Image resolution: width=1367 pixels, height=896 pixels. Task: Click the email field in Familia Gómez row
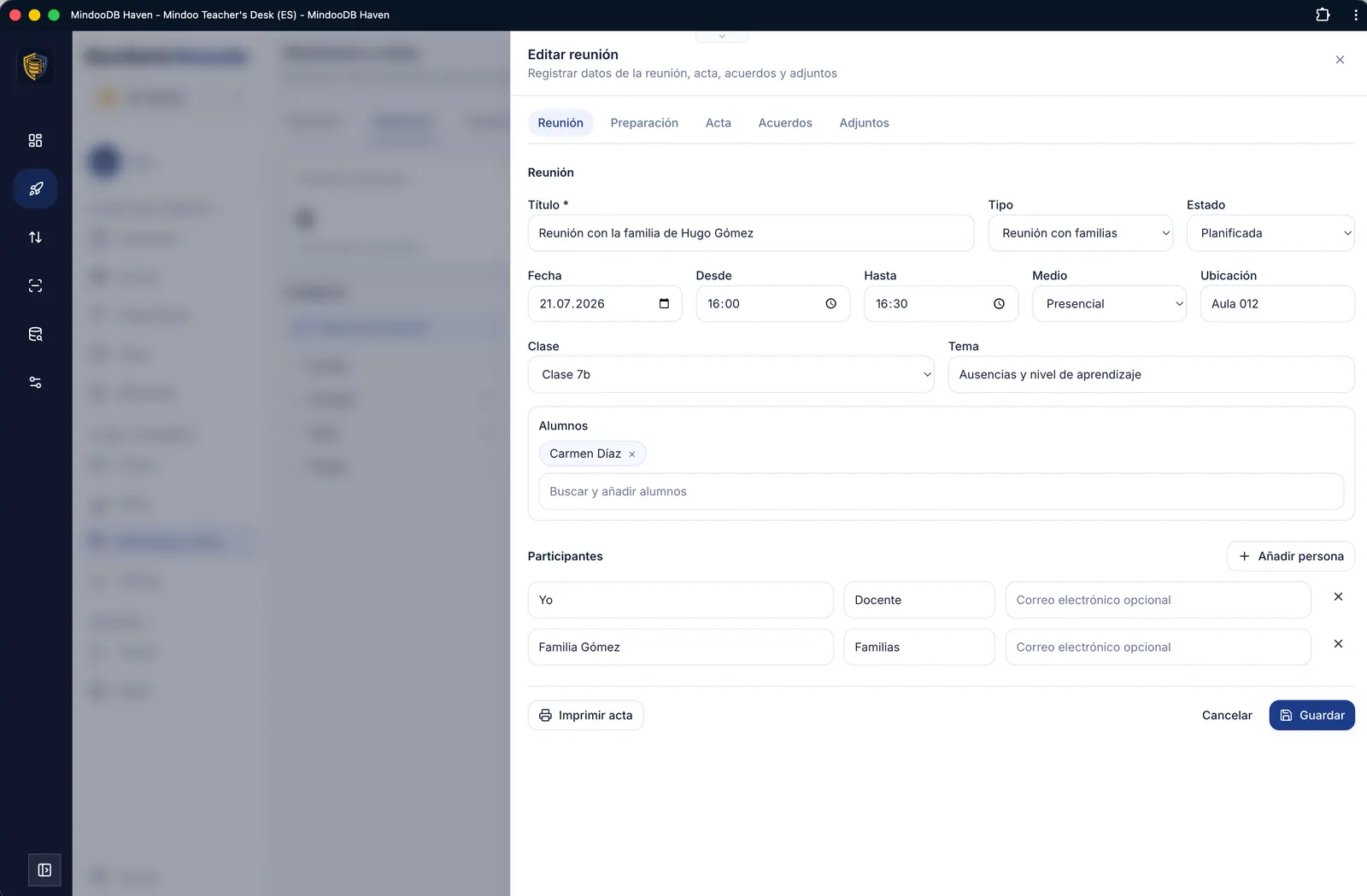(x=1158, y=647)
